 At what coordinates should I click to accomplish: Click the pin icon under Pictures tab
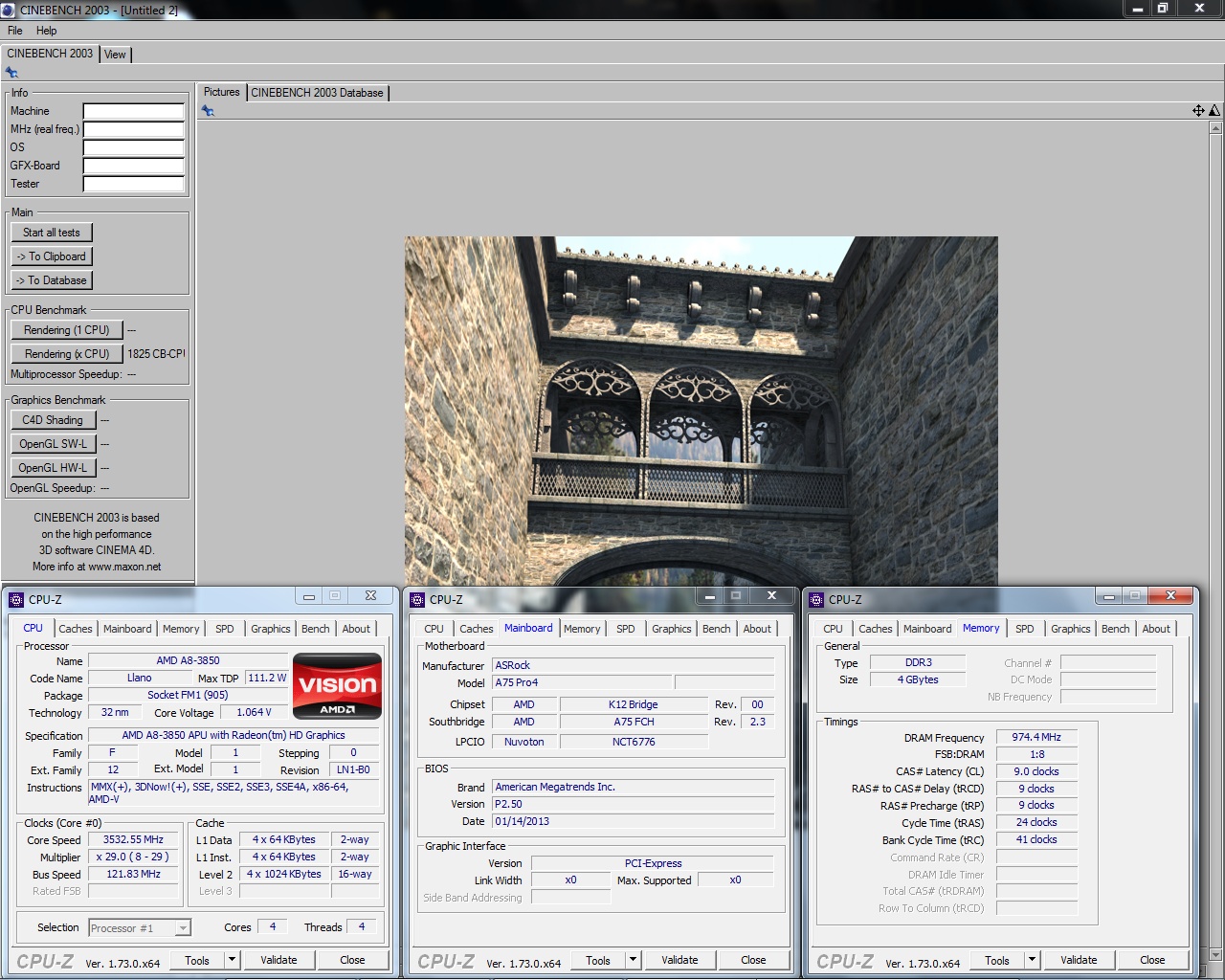[208, 111]
